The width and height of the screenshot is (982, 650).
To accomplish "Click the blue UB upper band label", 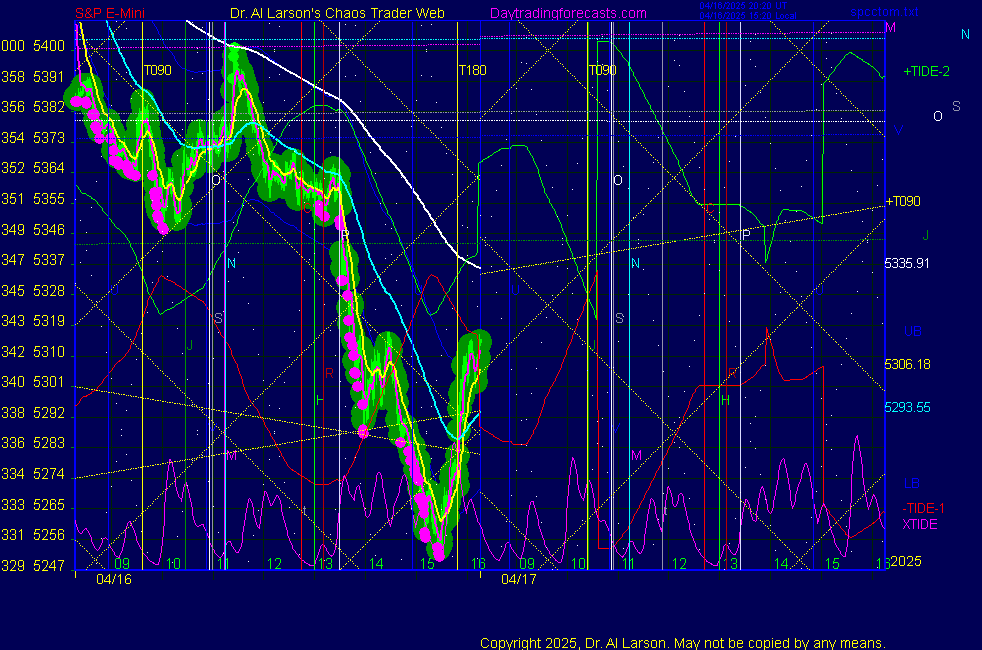I will point(912,331).
